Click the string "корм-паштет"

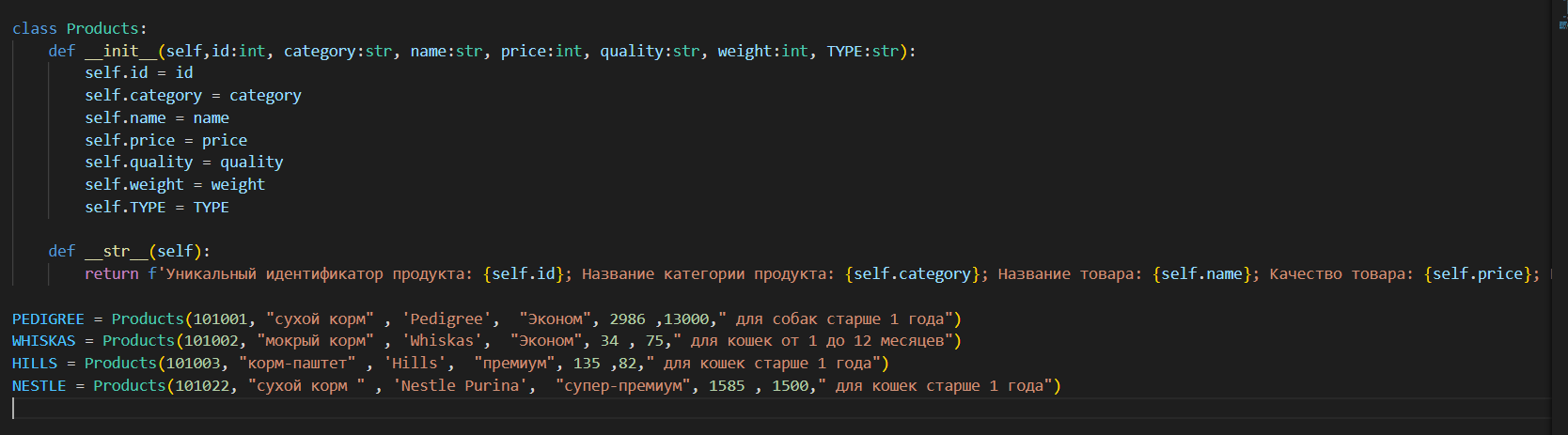[x=297, y=363]
